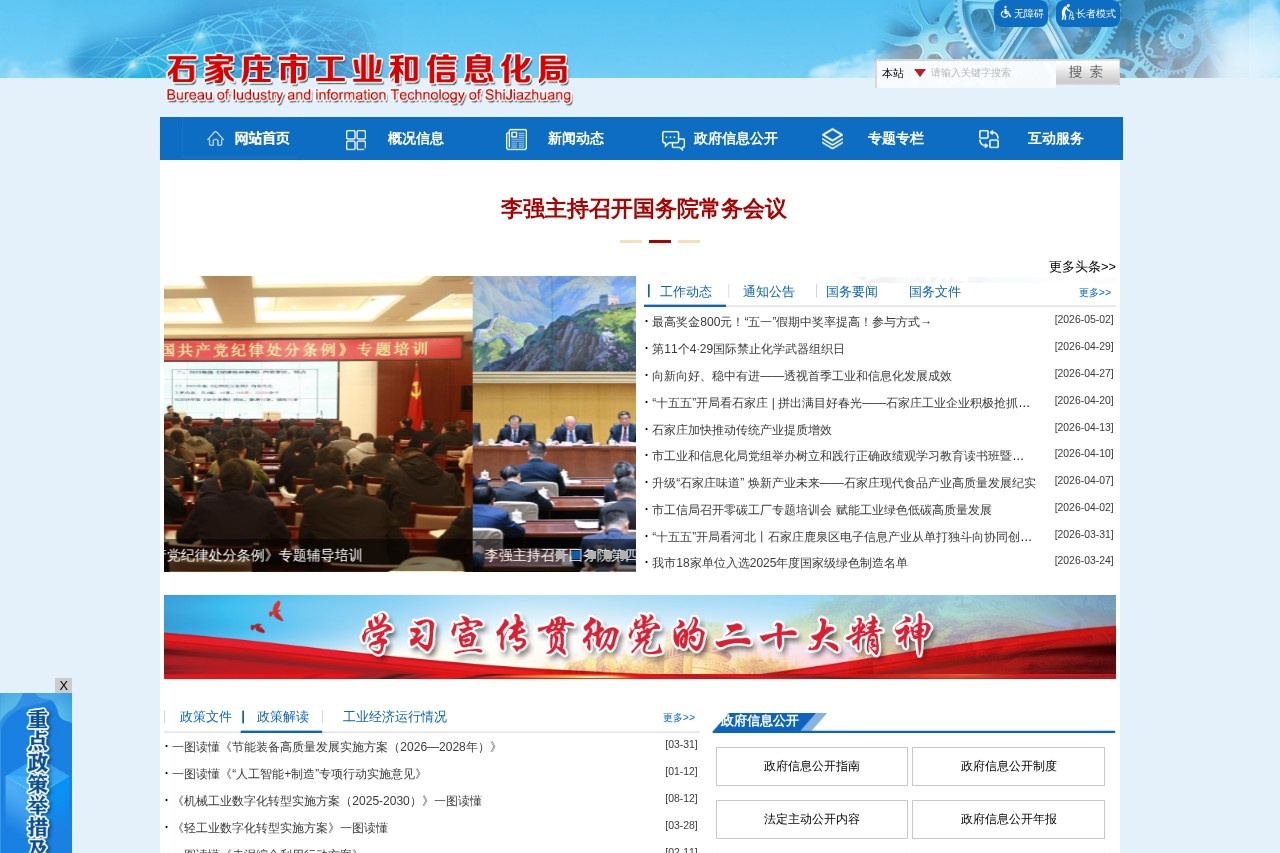Open the State Council meeting slideshow photo

554,424
